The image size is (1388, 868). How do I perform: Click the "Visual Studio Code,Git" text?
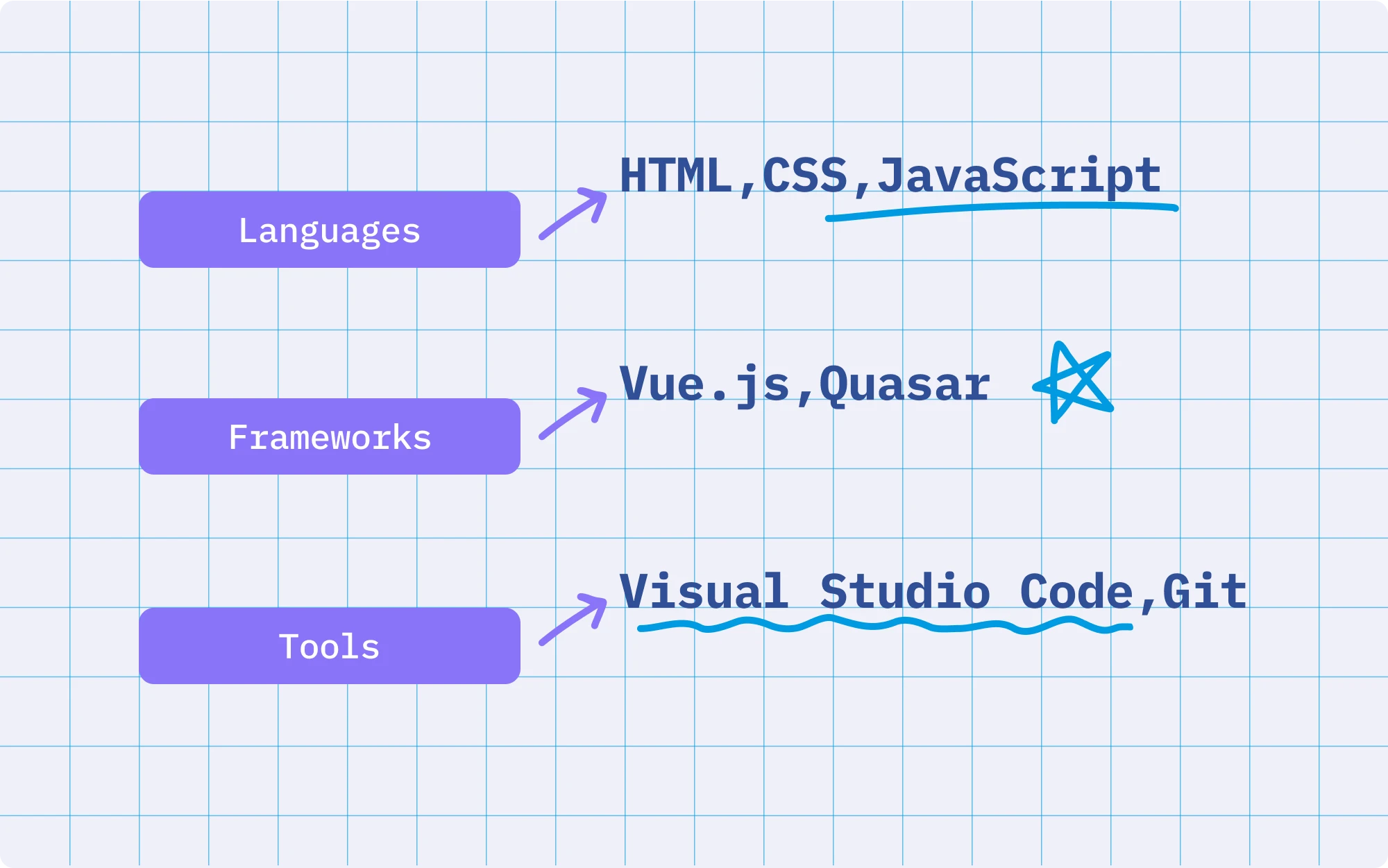[x=933, y=592]
